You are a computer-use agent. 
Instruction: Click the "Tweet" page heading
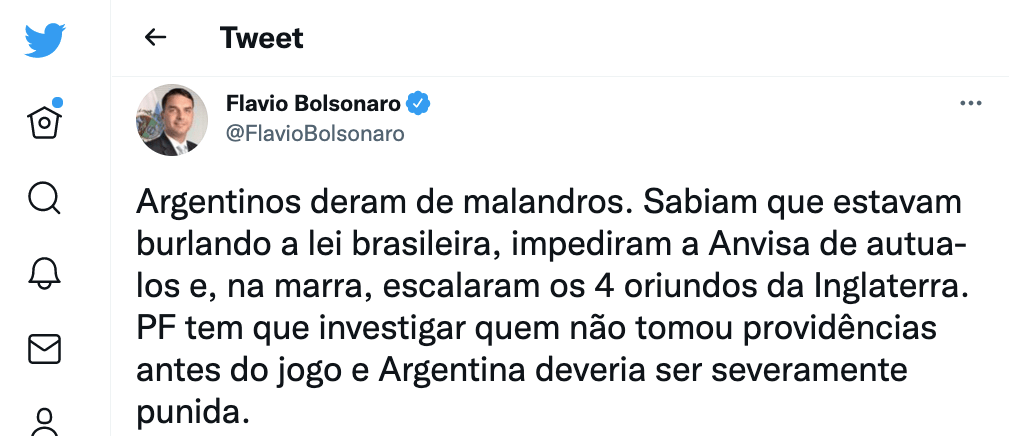tap(261, 38)
